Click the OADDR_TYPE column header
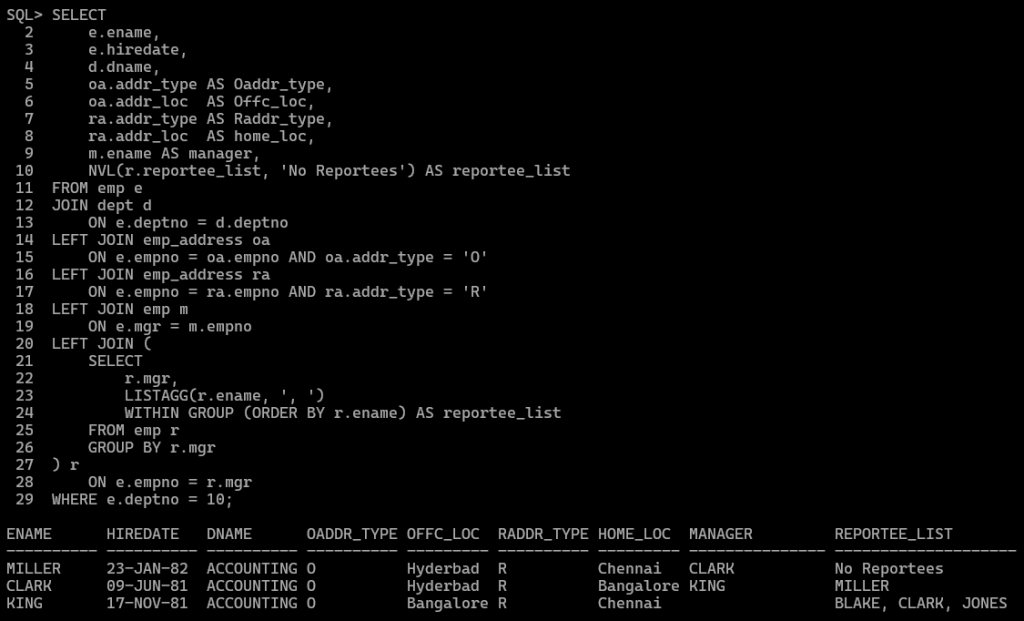 (352, 534)
